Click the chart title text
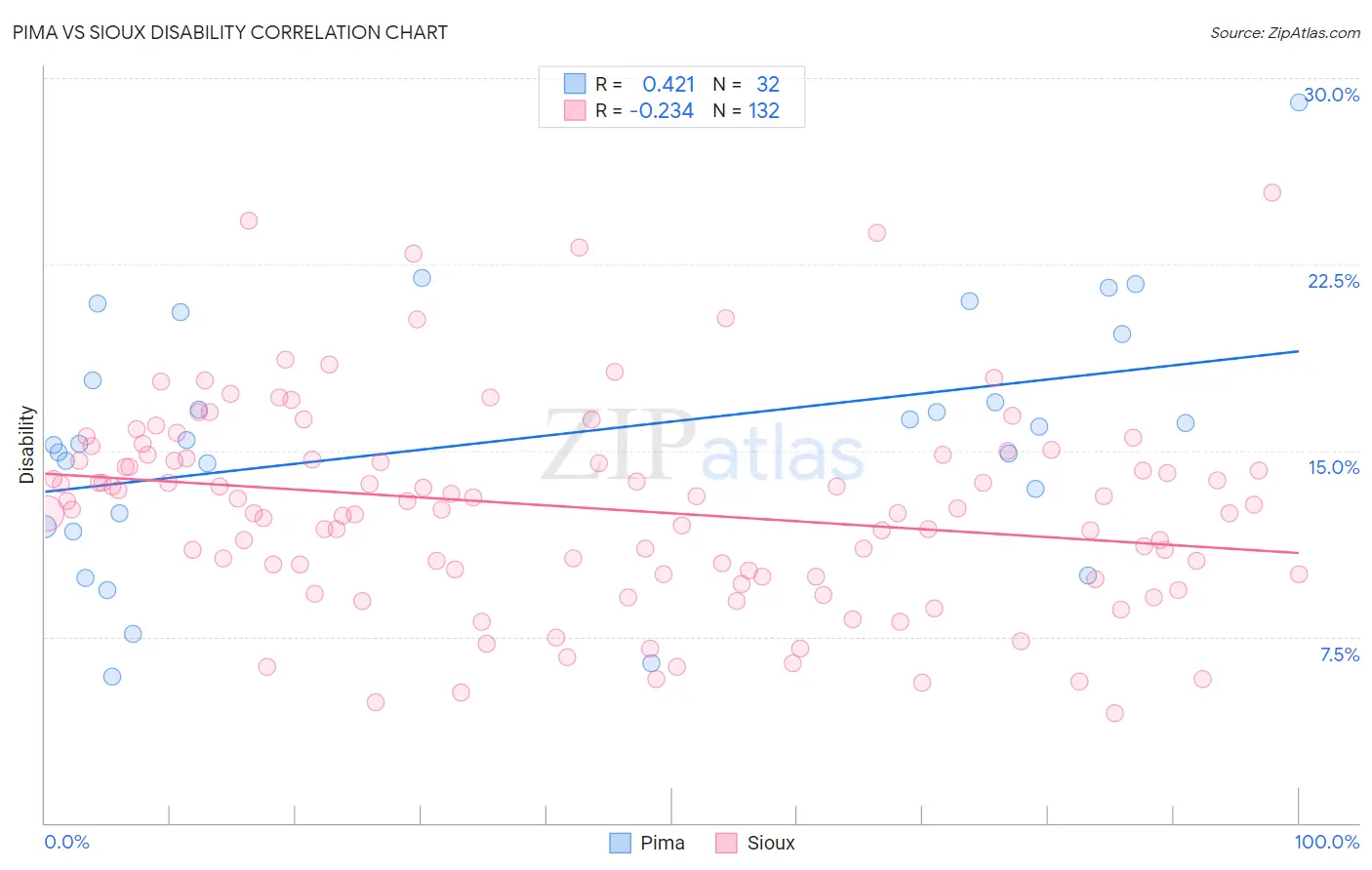Screen dimensions: 1372x870 pos(230,32)
